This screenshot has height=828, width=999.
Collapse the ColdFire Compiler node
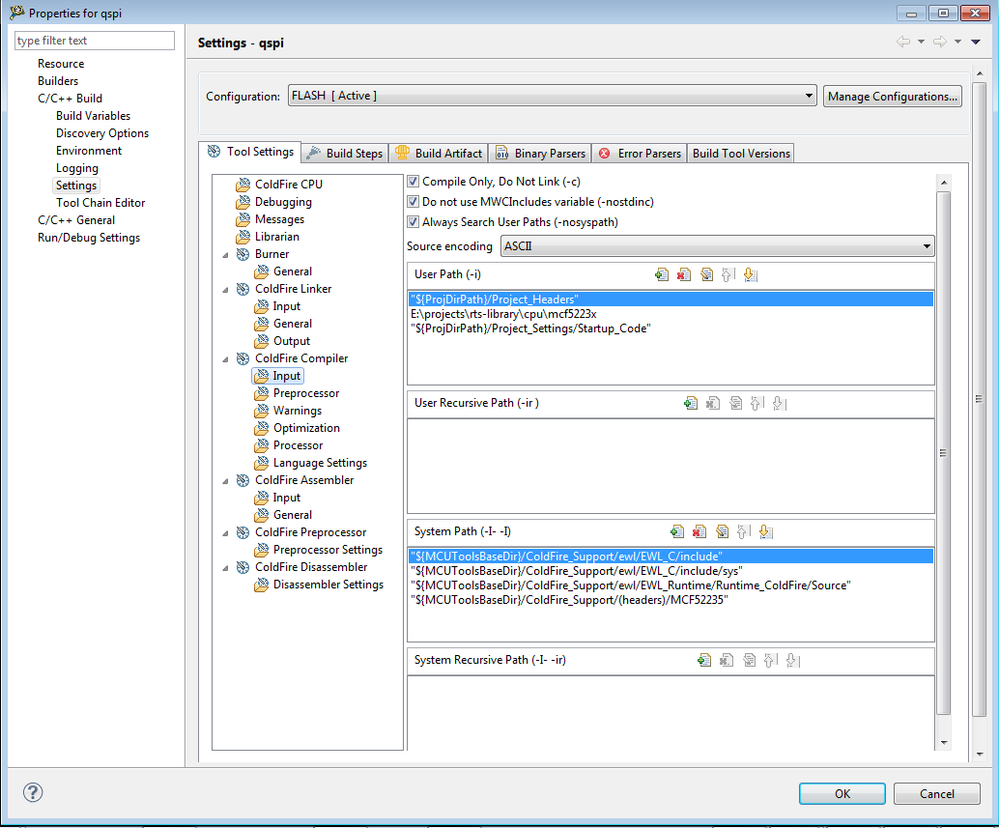point(226,359)
